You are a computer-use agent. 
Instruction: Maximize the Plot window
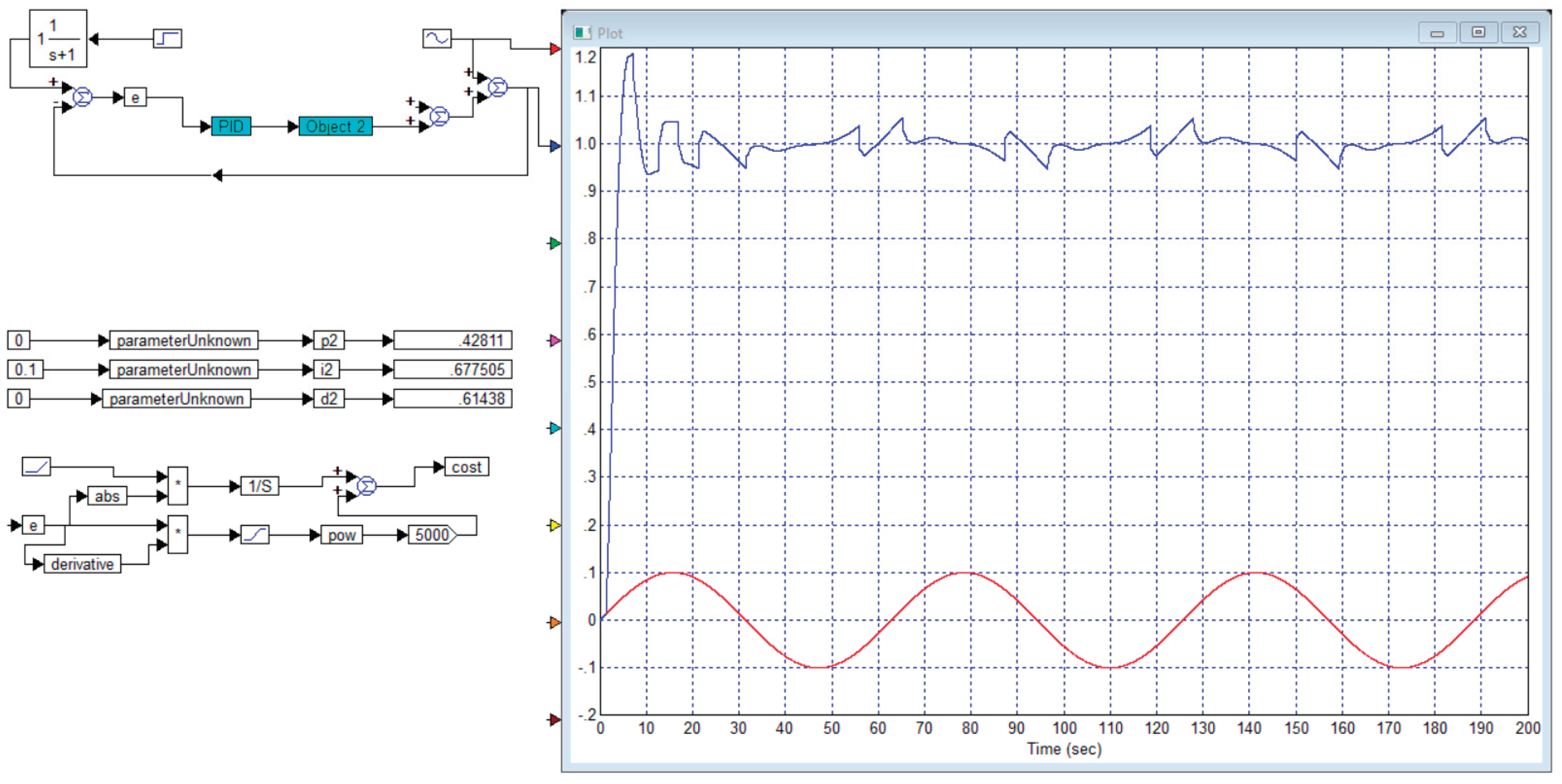click(x=1479, y=33)
